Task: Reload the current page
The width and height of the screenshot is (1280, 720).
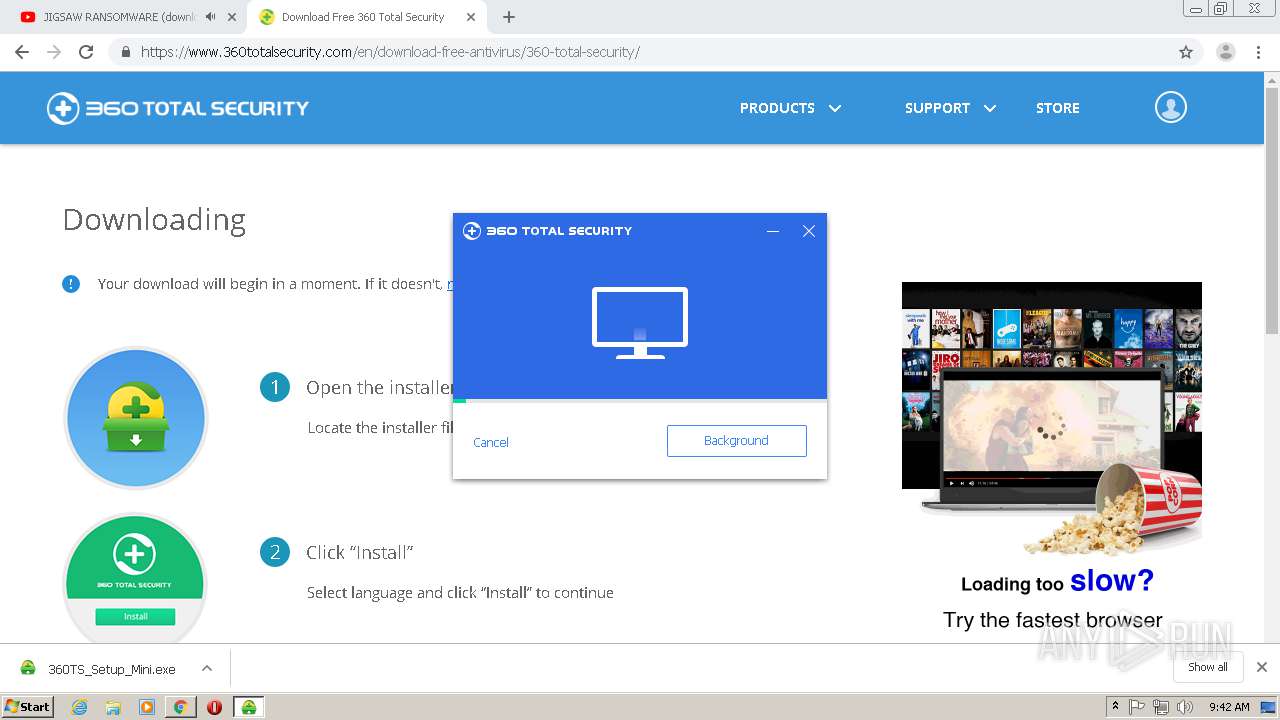Action: [x=86, y=52]
